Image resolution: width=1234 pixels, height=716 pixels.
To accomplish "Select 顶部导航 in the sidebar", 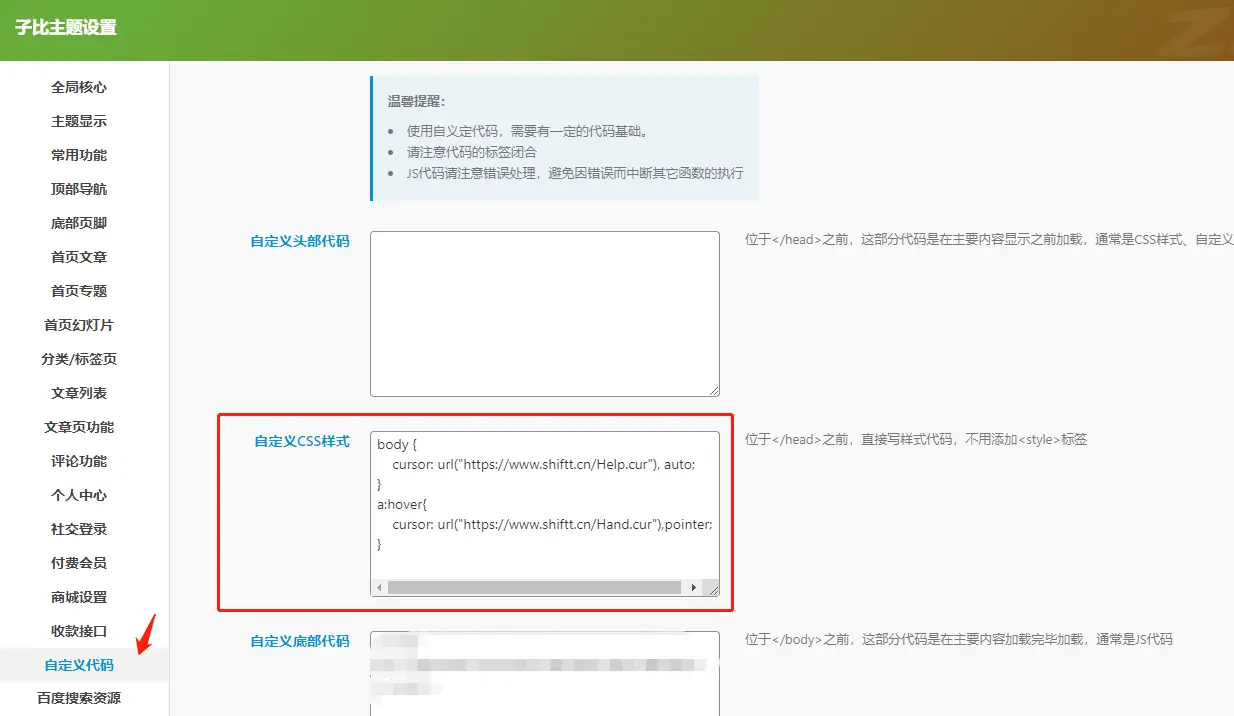I will click(x=80, y=189).
